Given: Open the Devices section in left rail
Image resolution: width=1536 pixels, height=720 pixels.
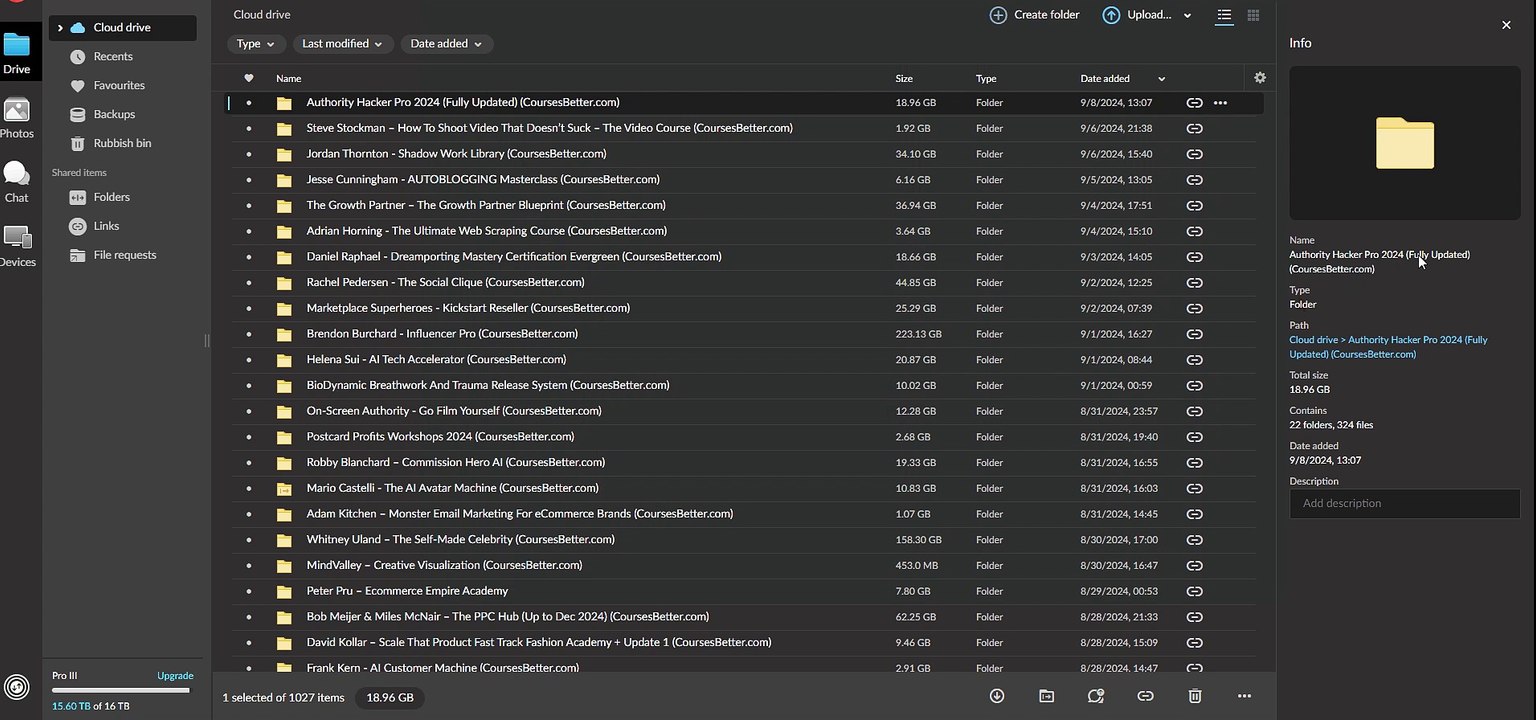Looking at the screenshot, I should pyautogui.click(x=17, y=246).
